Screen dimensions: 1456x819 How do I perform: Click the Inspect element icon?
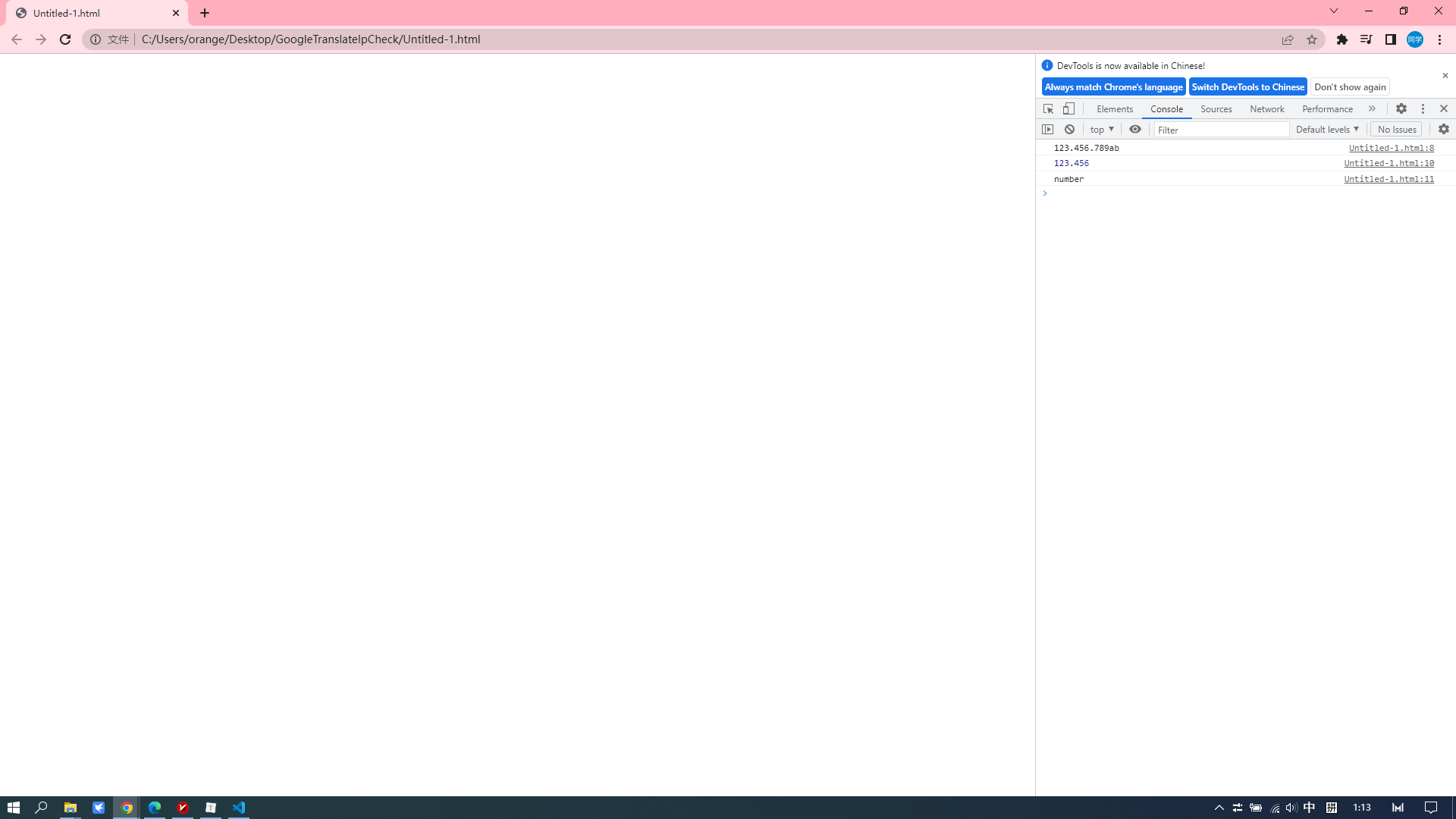pos(1047,108)
